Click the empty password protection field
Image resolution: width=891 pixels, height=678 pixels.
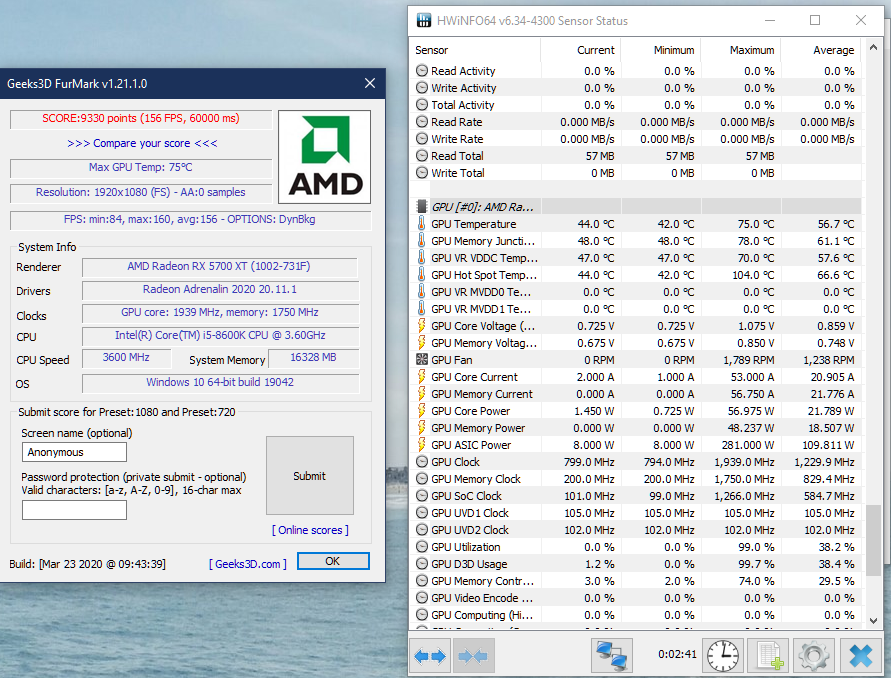tap(74, 510)
